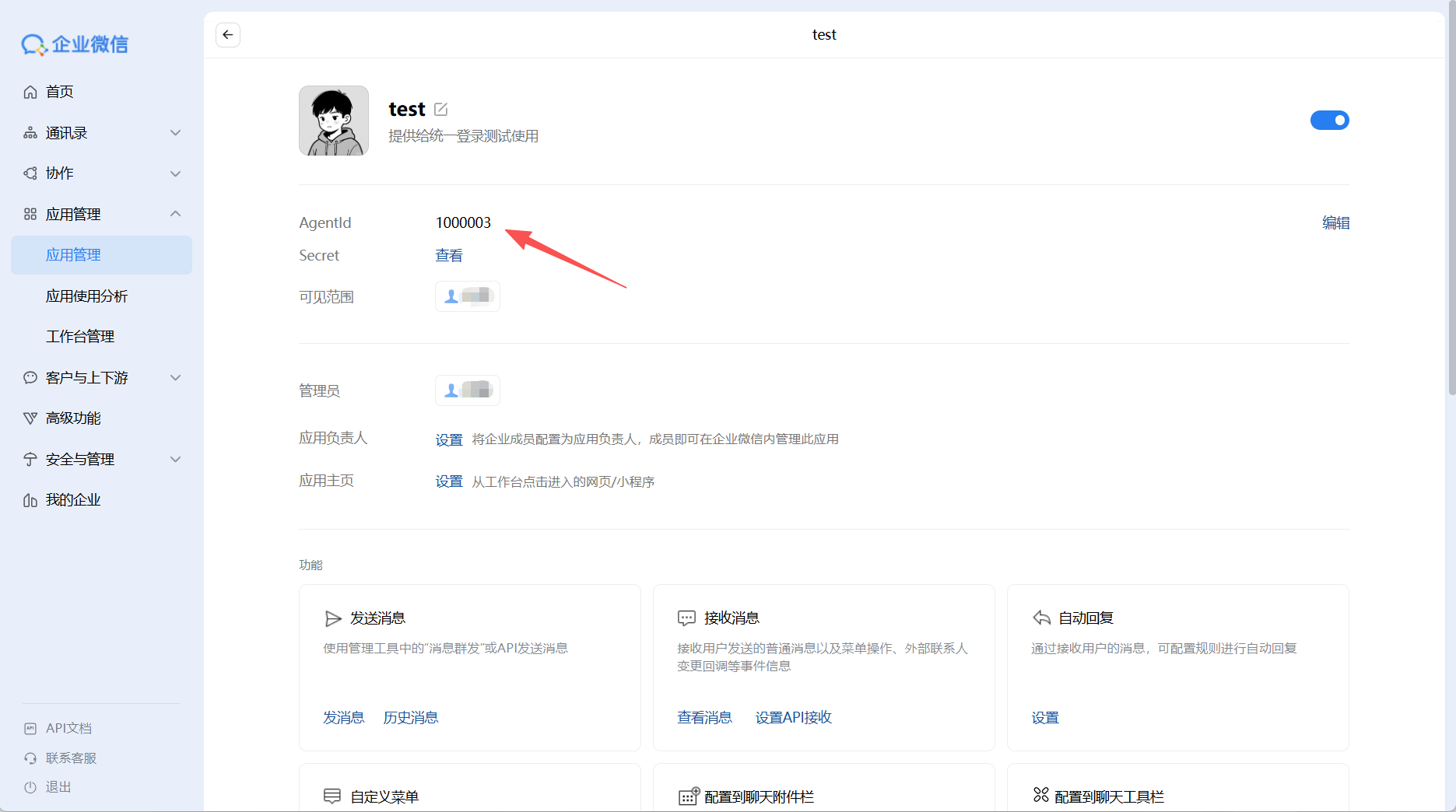Image resolution: width=1456 pixels, height=812 pixels.
Task: Click 查看 to reveal the Secret
Action: 449,254
